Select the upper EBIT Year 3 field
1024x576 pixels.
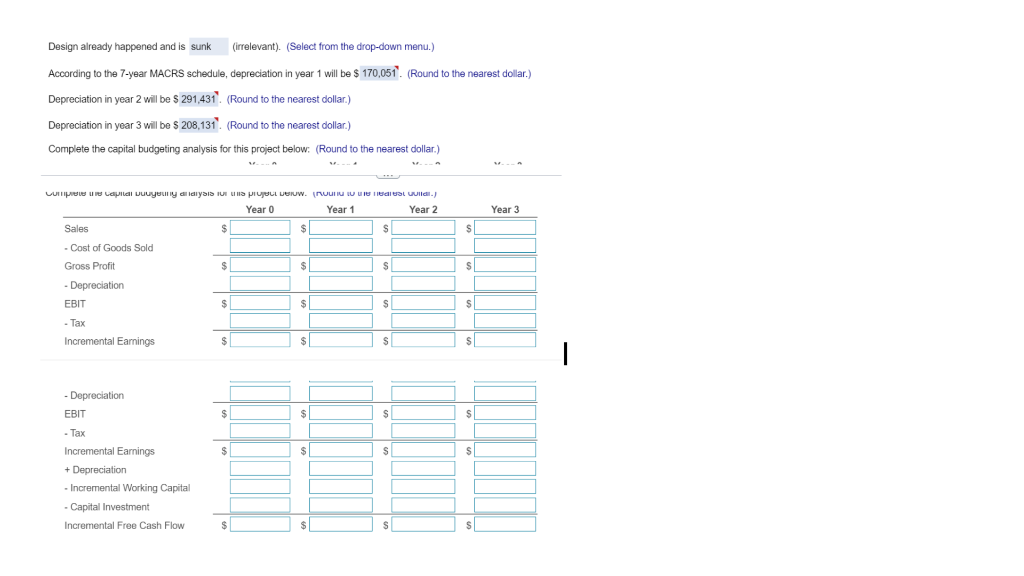(505, 302)
